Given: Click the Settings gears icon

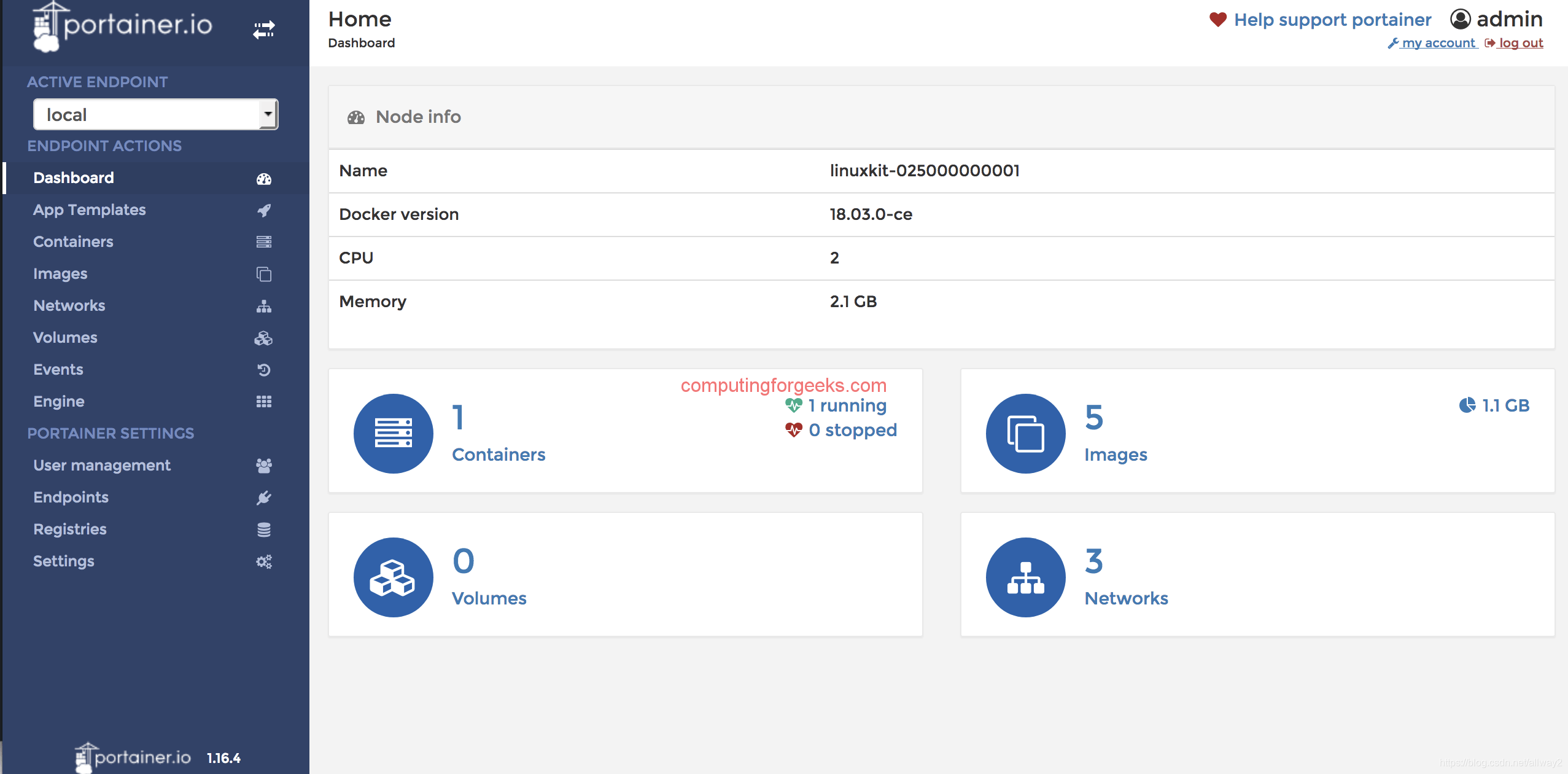Looking at the screenshot, I should [x=264, y=561].
